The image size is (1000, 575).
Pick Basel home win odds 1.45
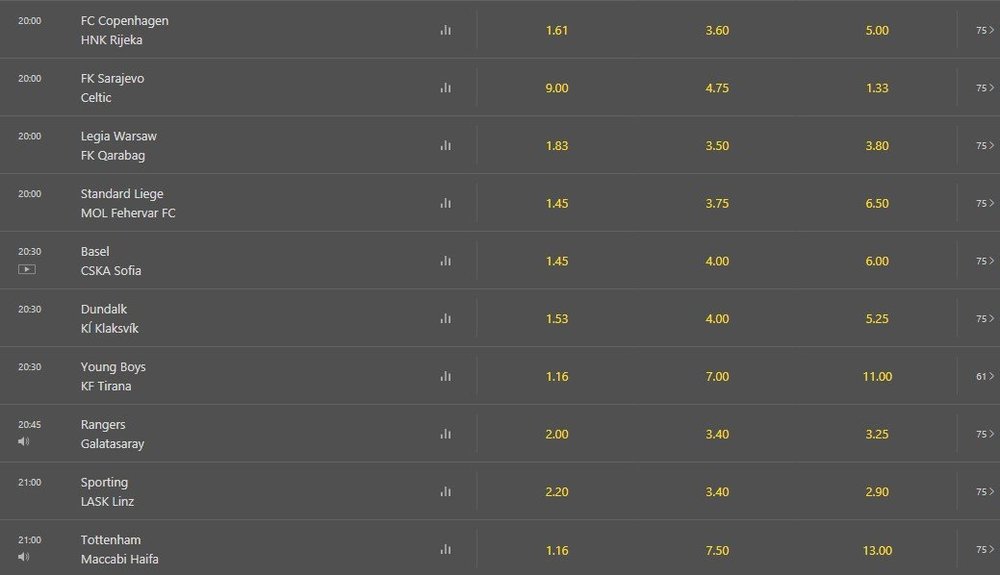557,261
